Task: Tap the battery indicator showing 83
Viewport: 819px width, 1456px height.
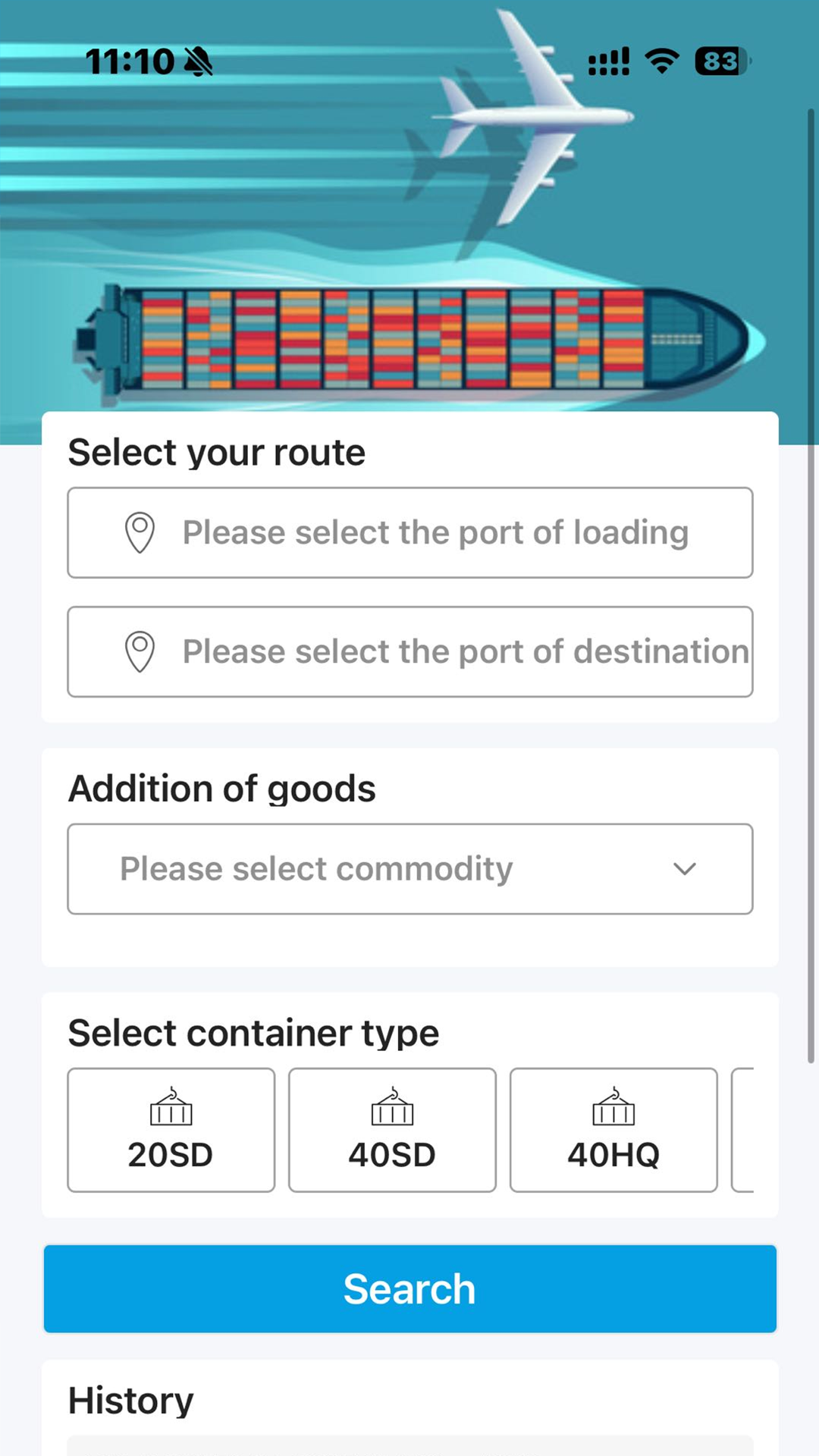Action: point(721,61)
